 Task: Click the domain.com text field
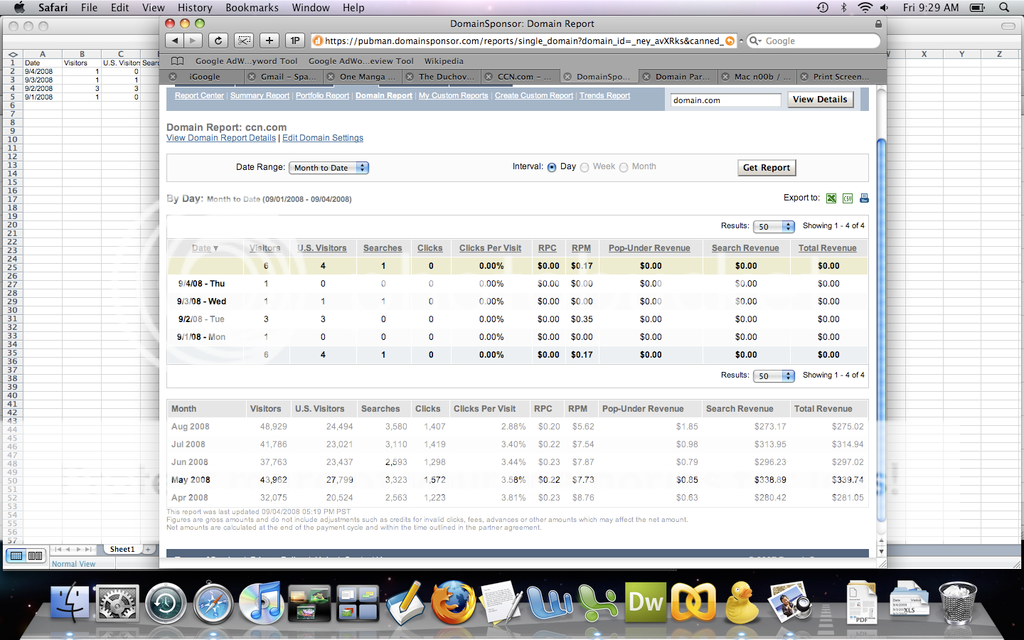[725, 100]
